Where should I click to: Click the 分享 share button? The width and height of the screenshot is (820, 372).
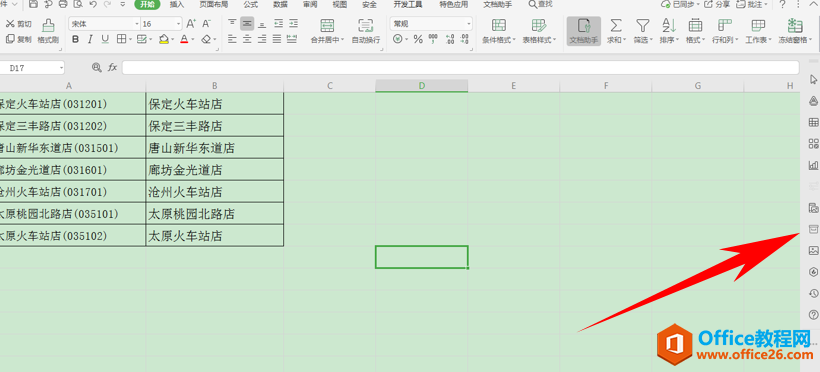(718, 5)
